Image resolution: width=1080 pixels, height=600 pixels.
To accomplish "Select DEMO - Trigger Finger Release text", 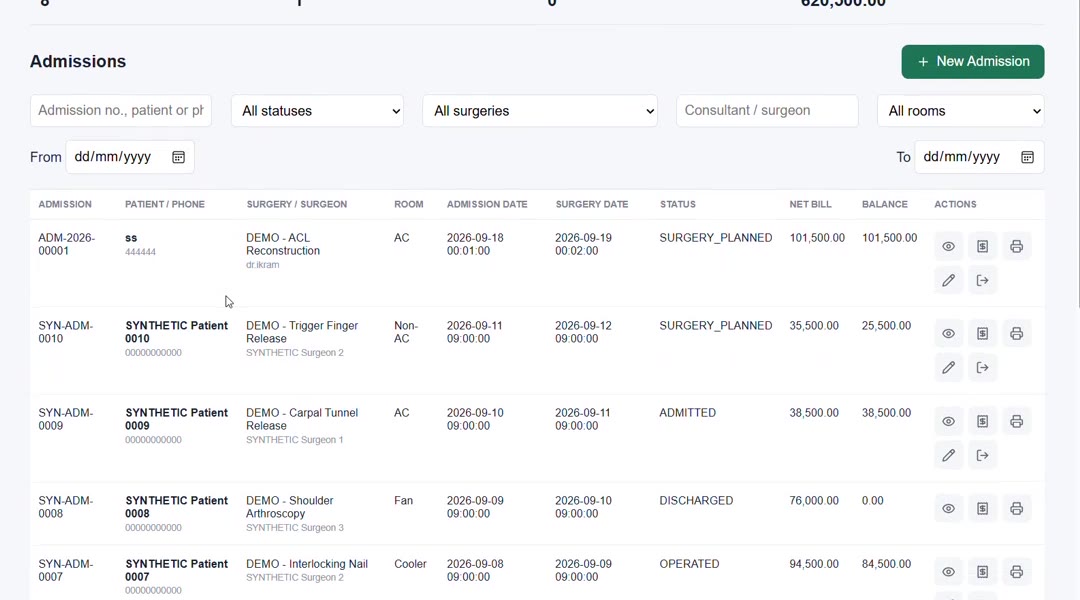I will (x=302, y=332).
